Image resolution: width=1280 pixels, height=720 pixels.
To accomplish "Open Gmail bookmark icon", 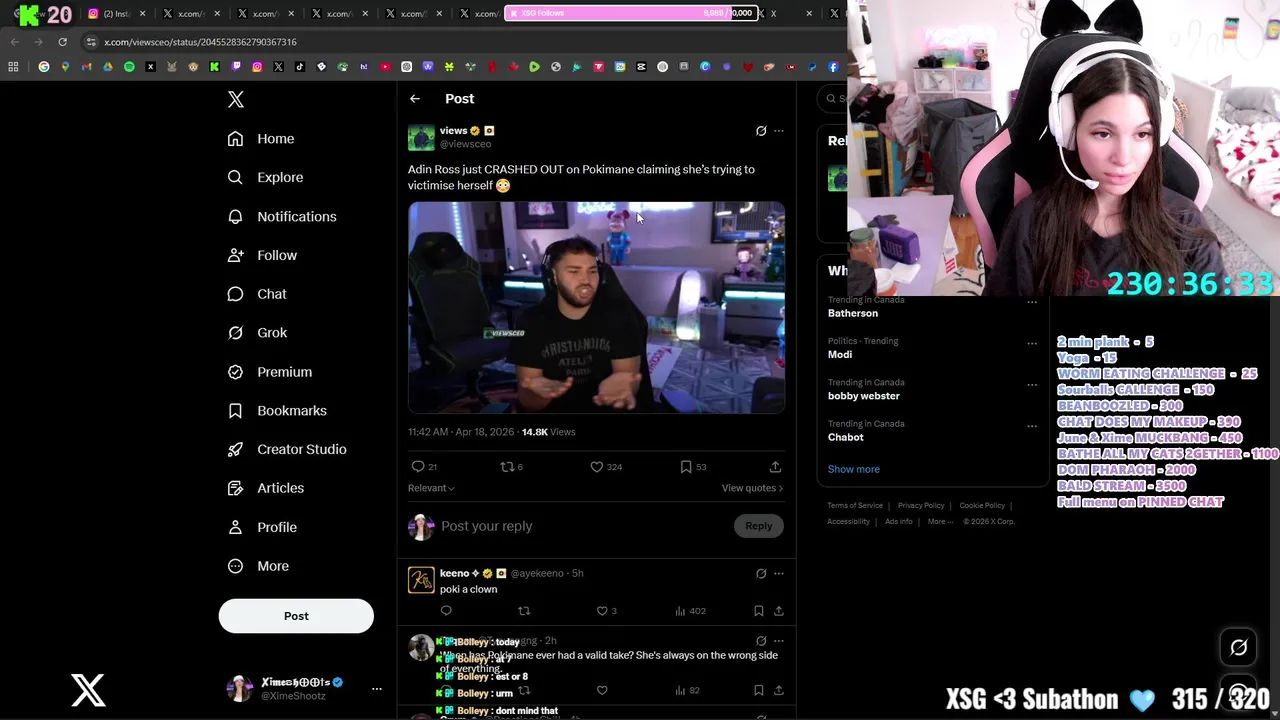I will [x=87, y=67].
